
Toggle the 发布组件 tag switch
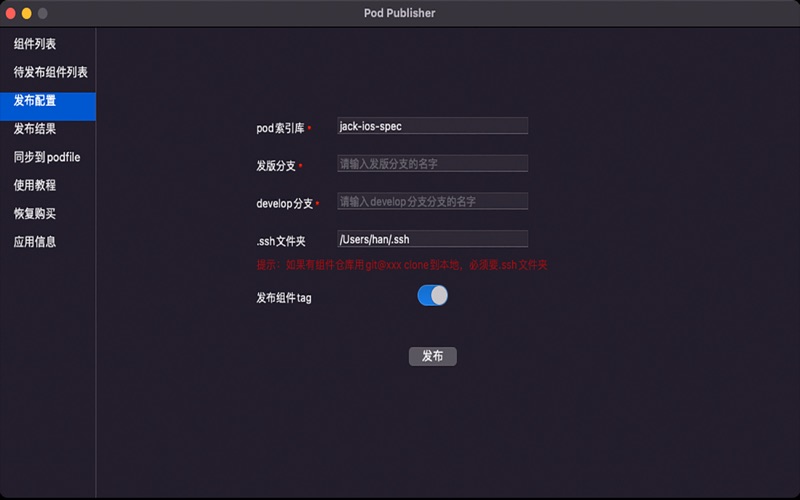click(433, 295)
